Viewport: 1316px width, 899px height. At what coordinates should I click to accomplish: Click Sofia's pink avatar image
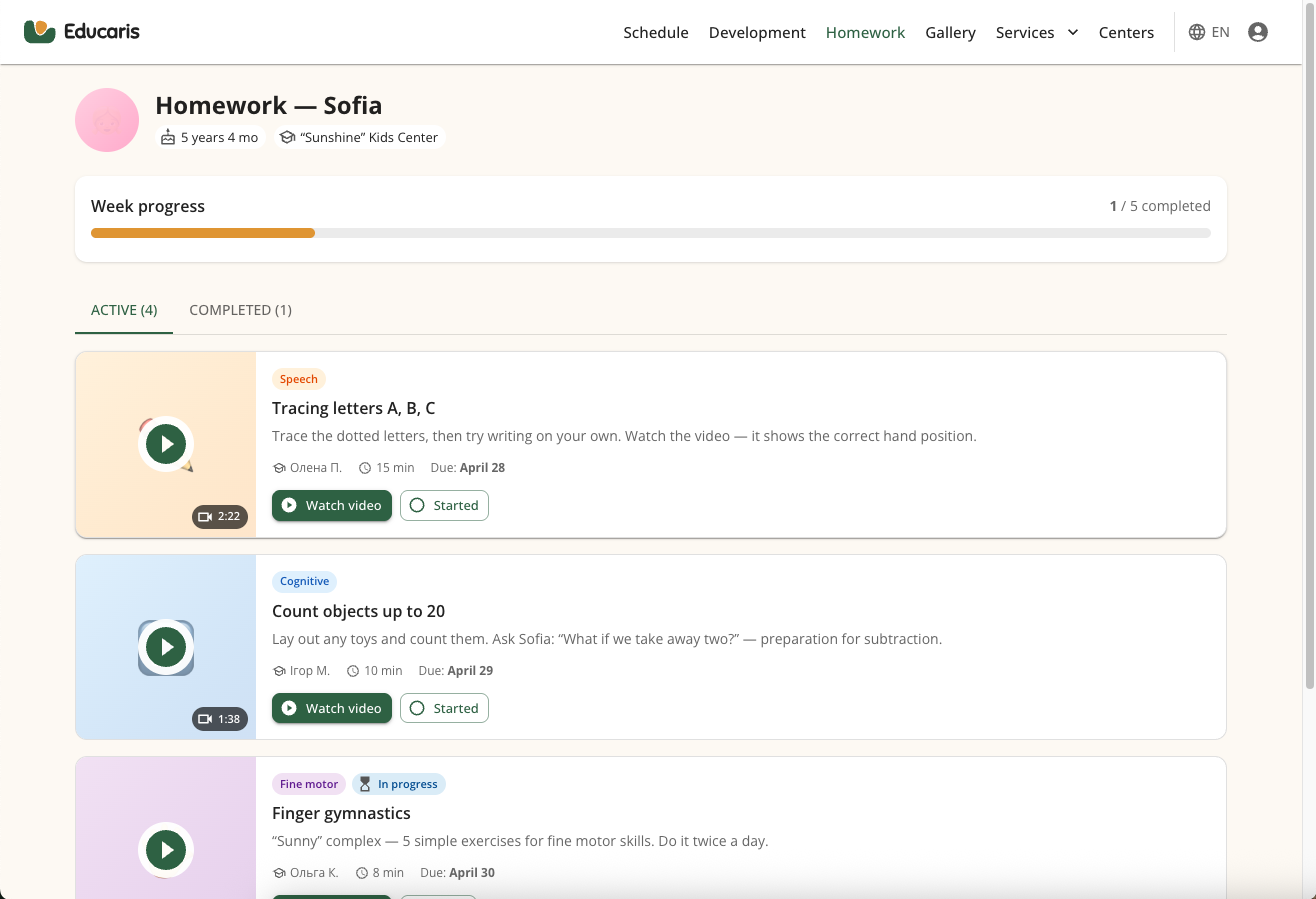(107, 120)
